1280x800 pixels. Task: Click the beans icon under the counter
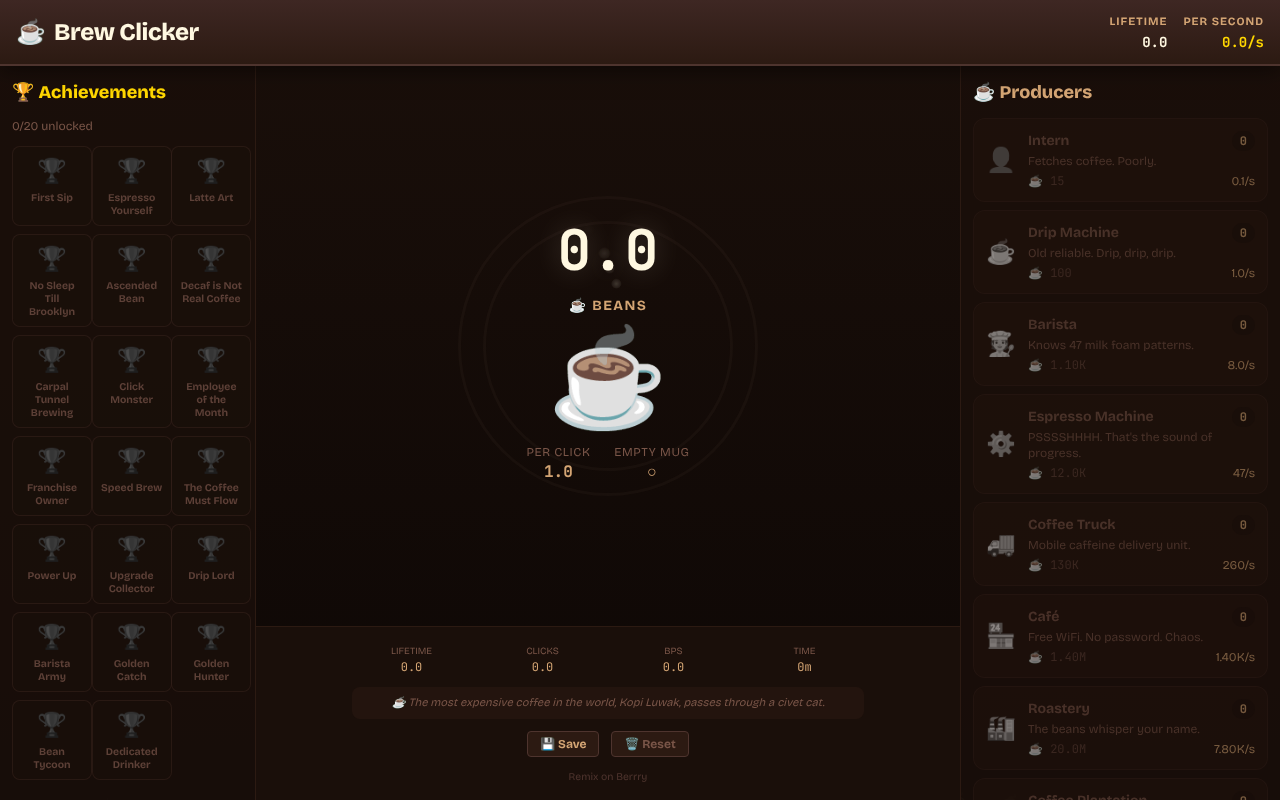(577, 305)
